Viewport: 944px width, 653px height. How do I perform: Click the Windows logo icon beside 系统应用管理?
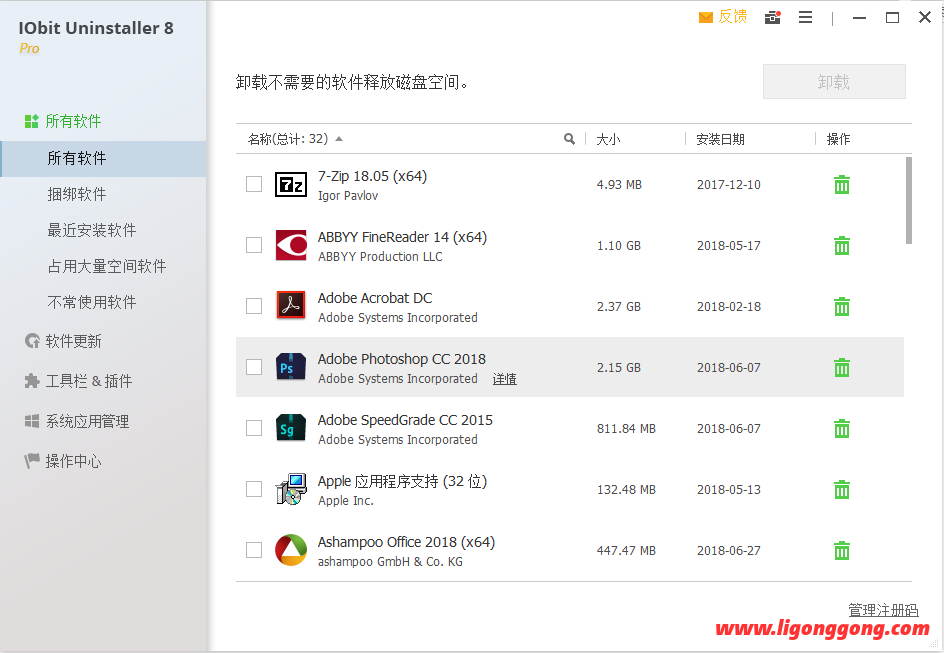point(32,421)
